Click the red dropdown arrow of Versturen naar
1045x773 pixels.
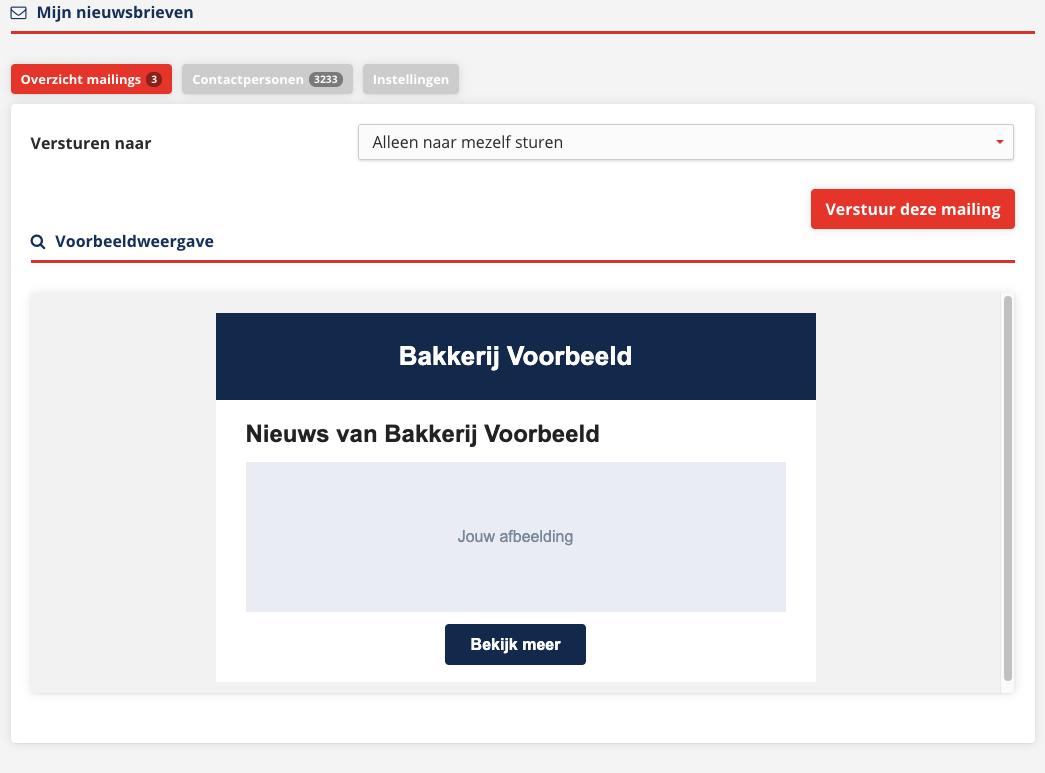1000,142
